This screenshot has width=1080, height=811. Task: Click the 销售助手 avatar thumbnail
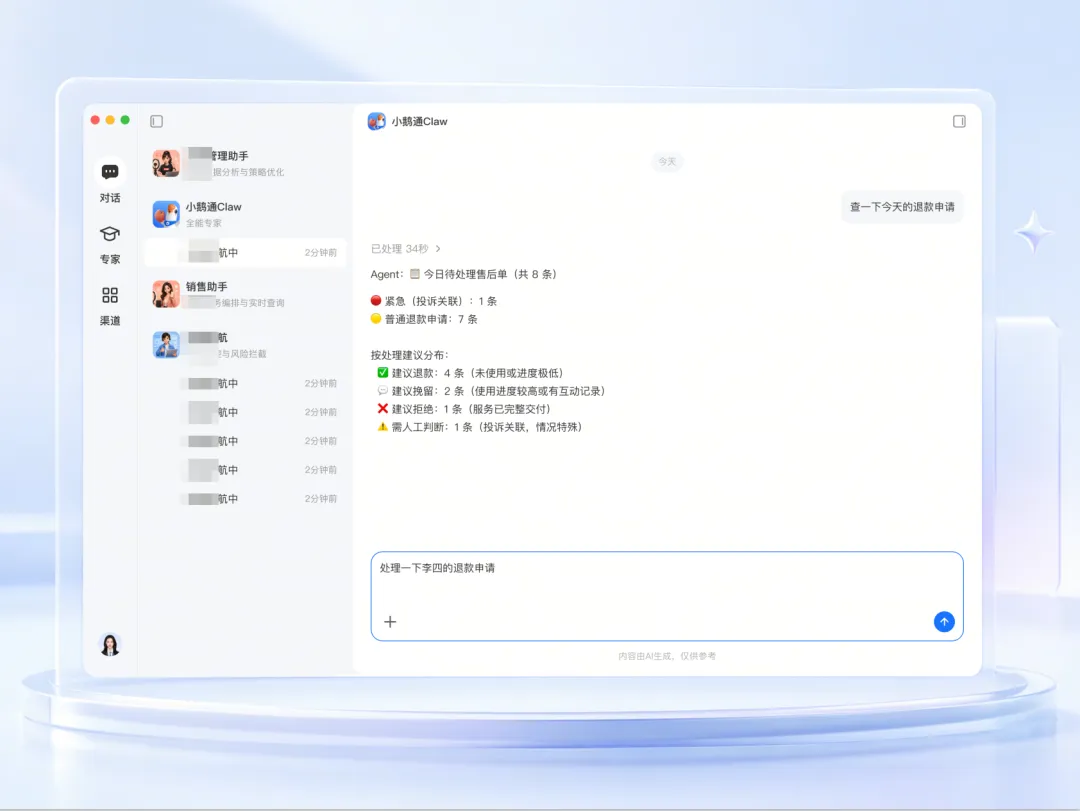(x=166, y=294)
